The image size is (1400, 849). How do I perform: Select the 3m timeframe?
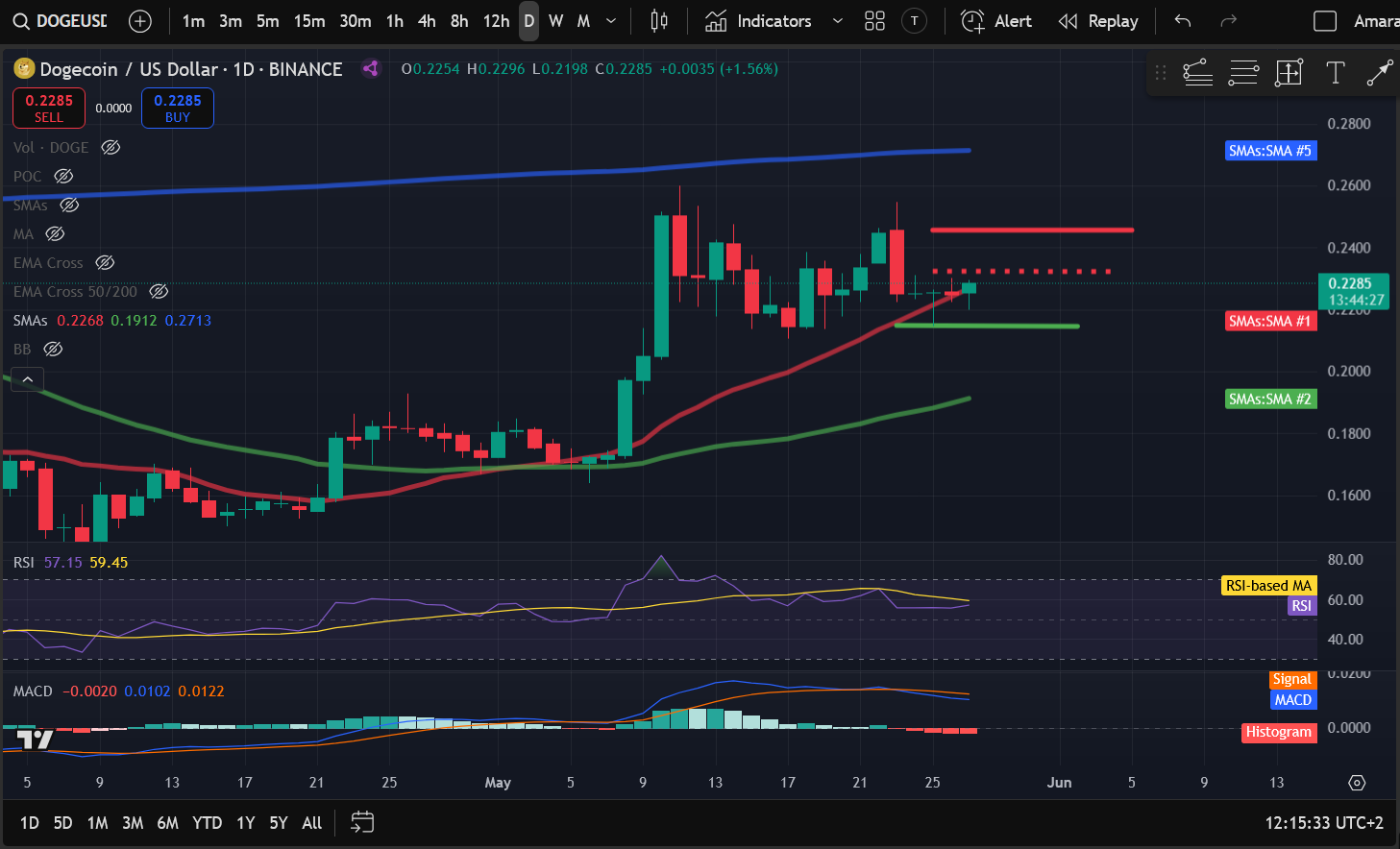pyautogui.click(x=231, y=21)
